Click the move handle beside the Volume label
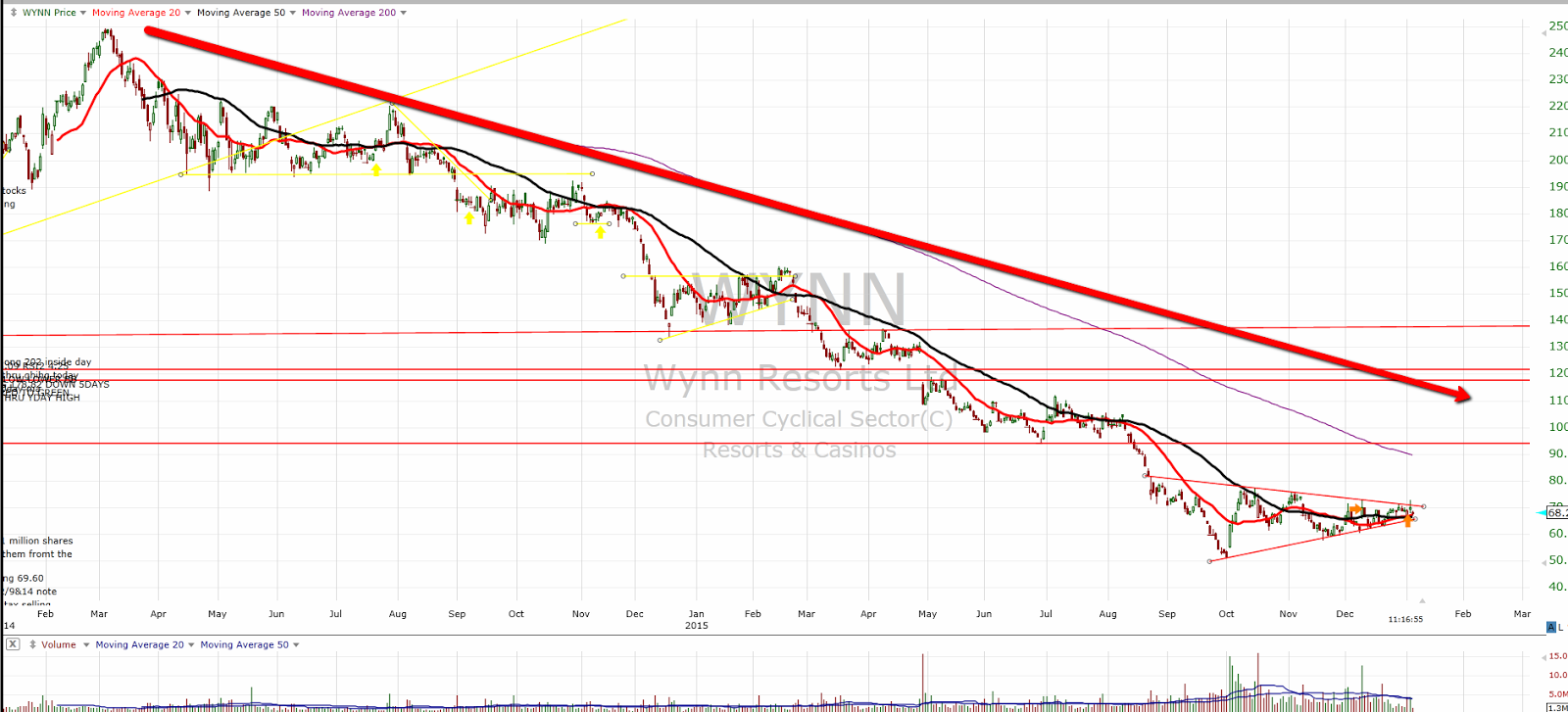The image size is (1568, 712). tap(31, 644)
